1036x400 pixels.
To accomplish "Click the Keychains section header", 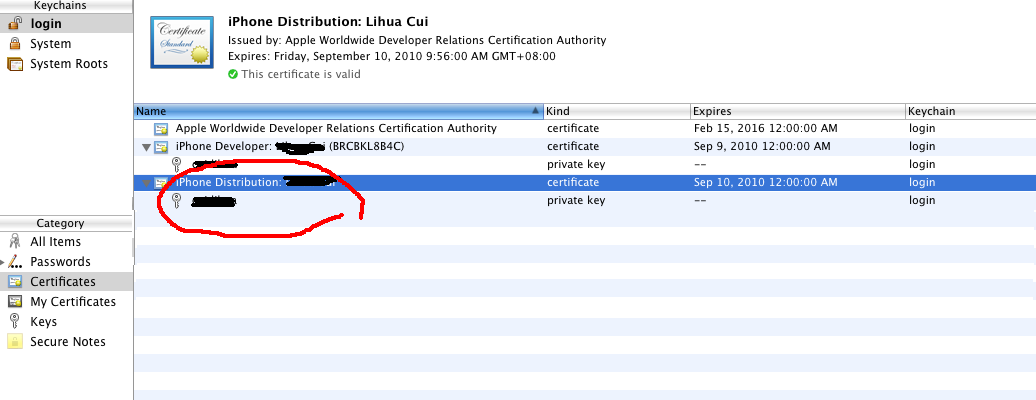I will pos(60,5).
